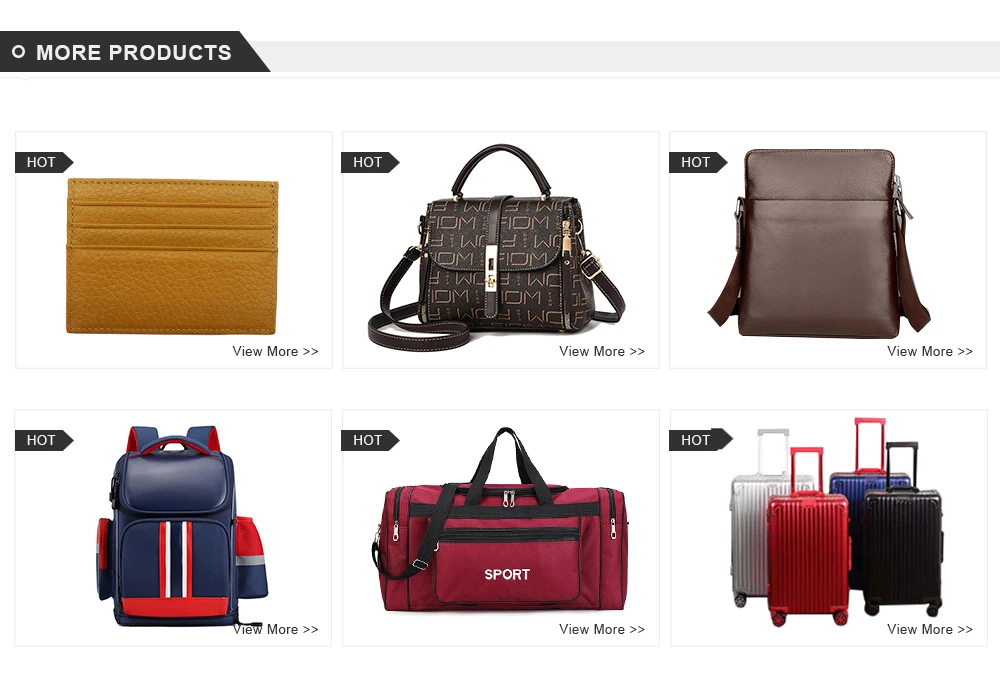View More for SPORT duffel bag
1000x679 pixels.
(x=602, y=629)
